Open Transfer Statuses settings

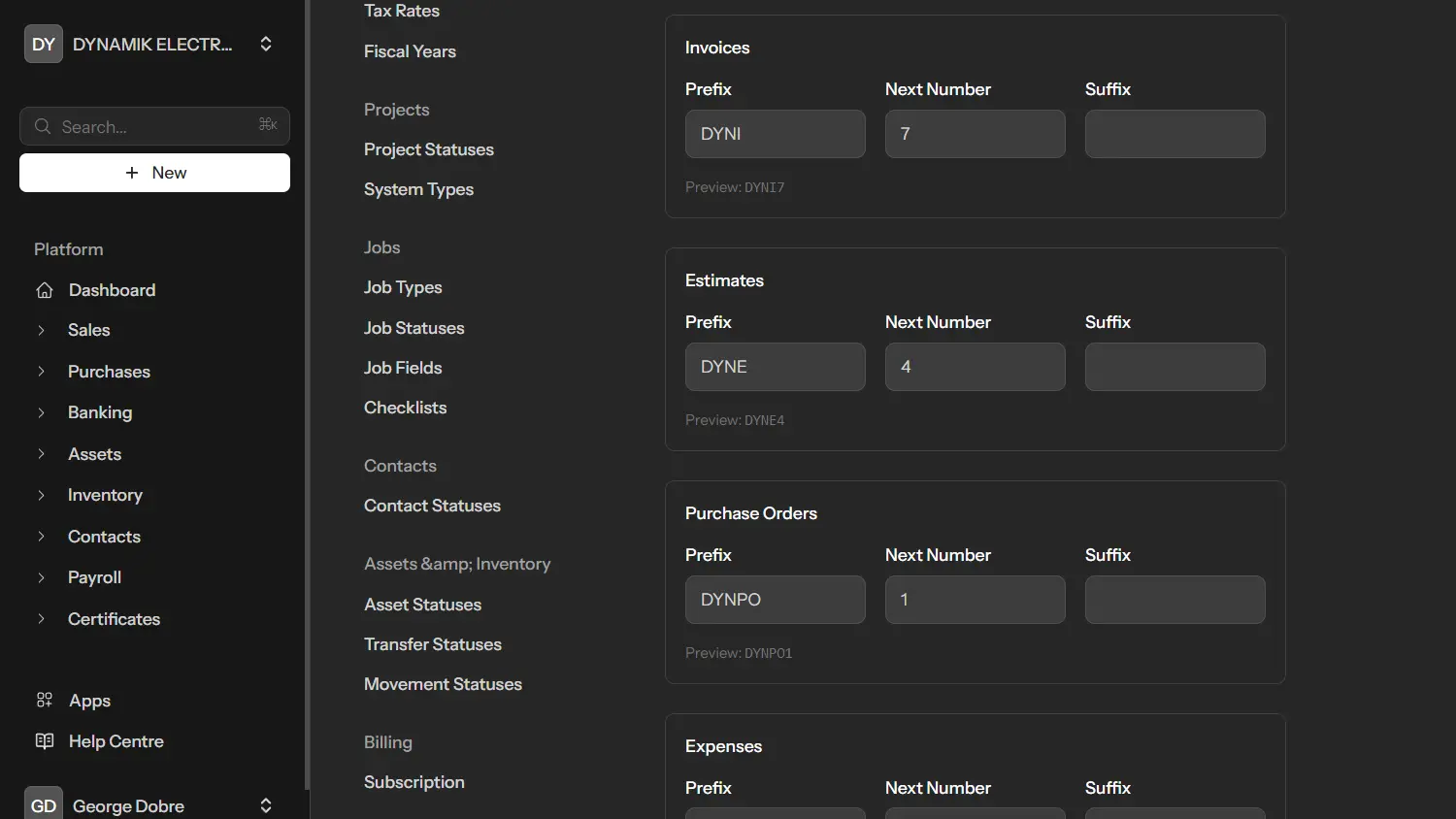pyautogui.click(x=433, y=644)
